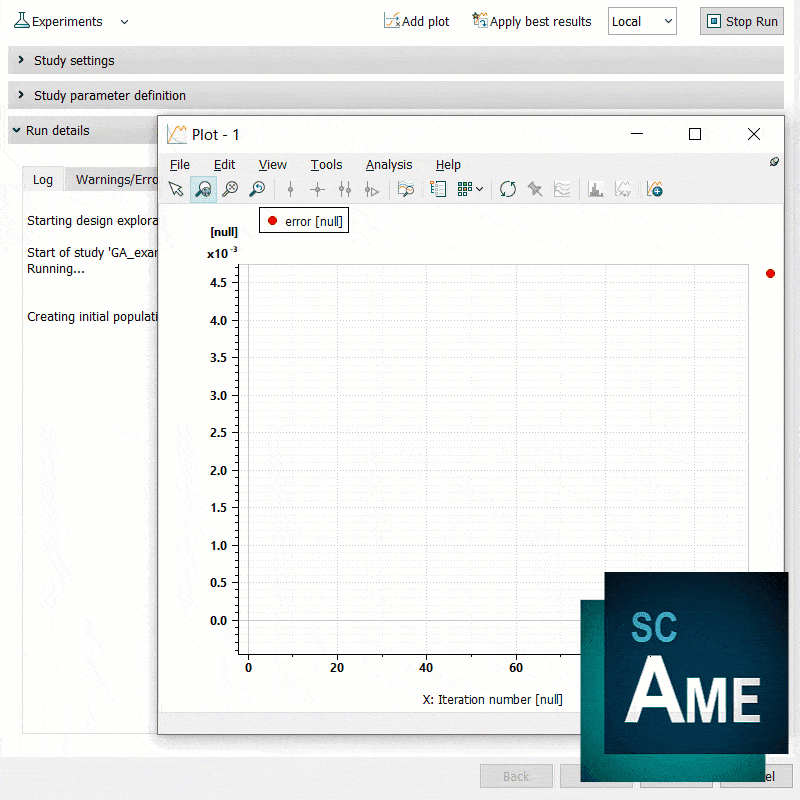Open the Analysis menu
The image size is (800, 800).
(388, 164)
